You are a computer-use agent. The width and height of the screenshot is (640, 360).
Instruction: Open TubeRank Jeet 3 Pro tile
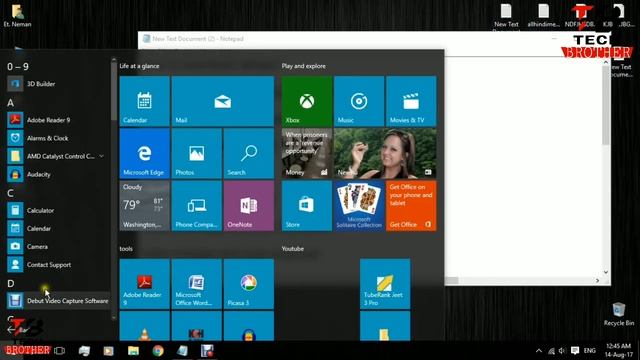tap(385, 284)
